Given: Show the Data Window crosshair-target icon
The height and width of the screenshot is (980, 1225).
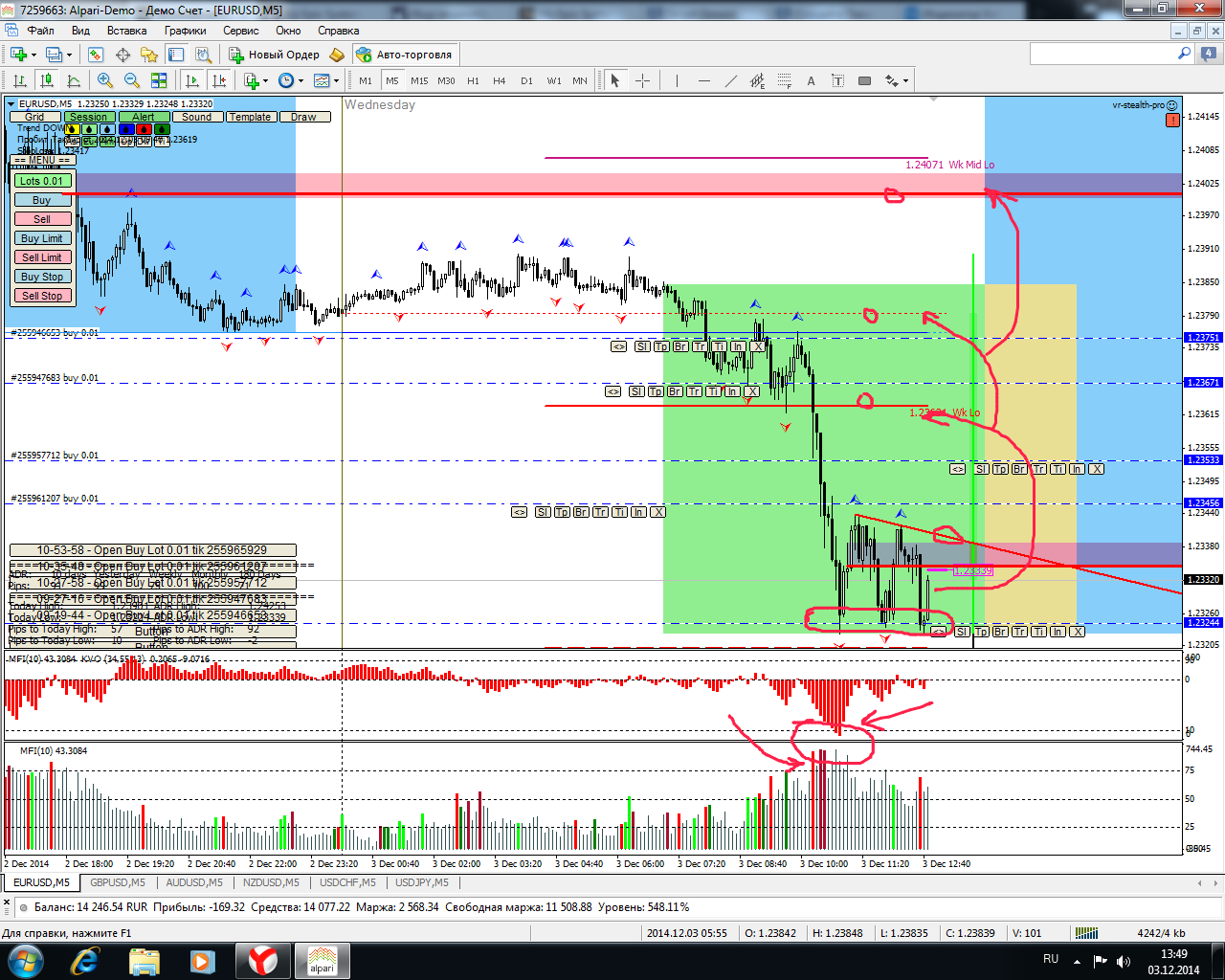Looking at the screenshot, I should 122,55.
